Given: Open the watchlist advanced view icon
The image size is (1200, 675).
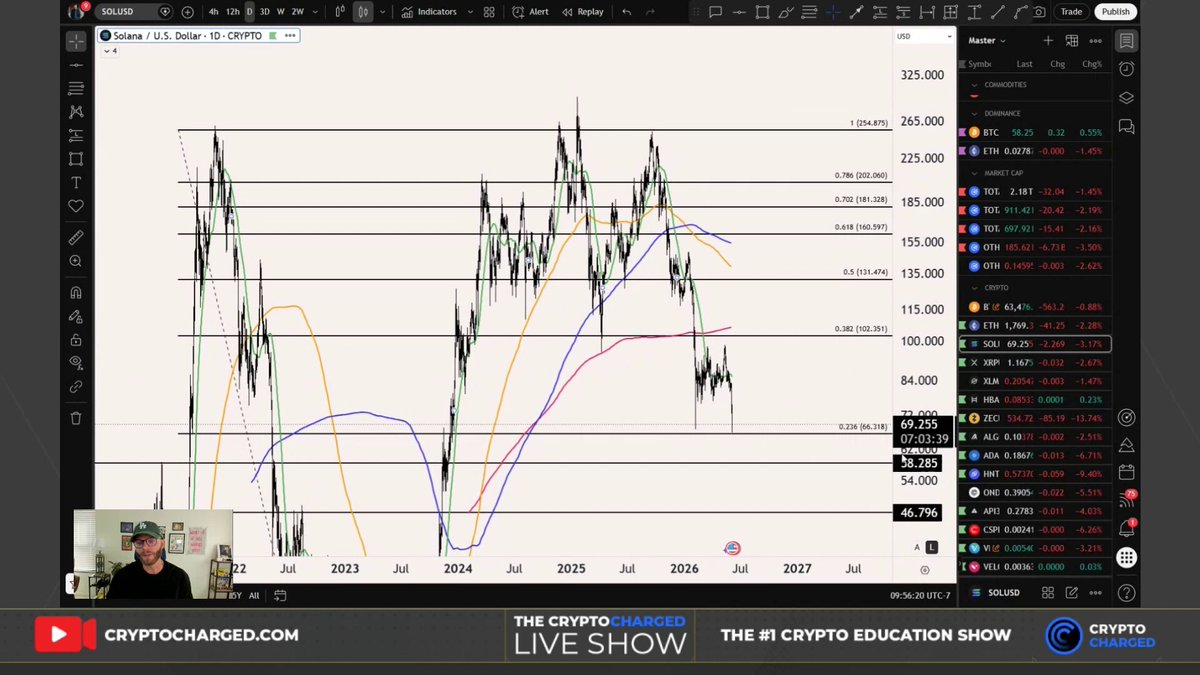Looking at the screenshot, I should [1071, 41].
